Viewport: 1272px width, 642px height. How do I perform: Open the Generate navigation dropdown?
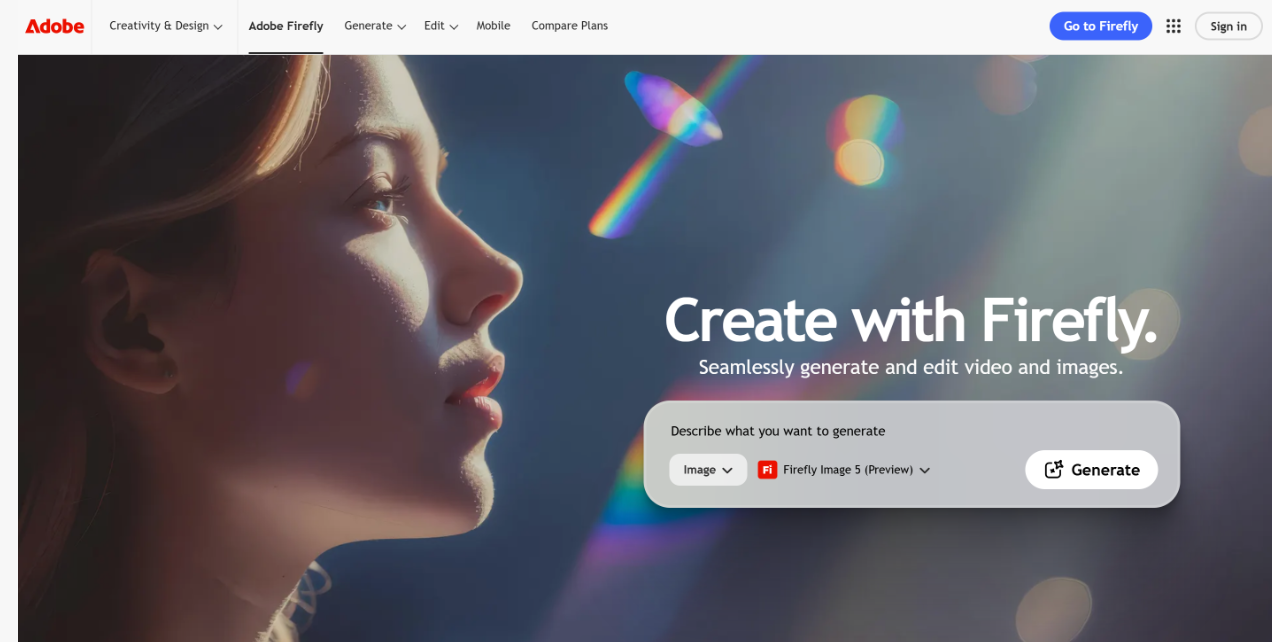(x=375, y=26)
